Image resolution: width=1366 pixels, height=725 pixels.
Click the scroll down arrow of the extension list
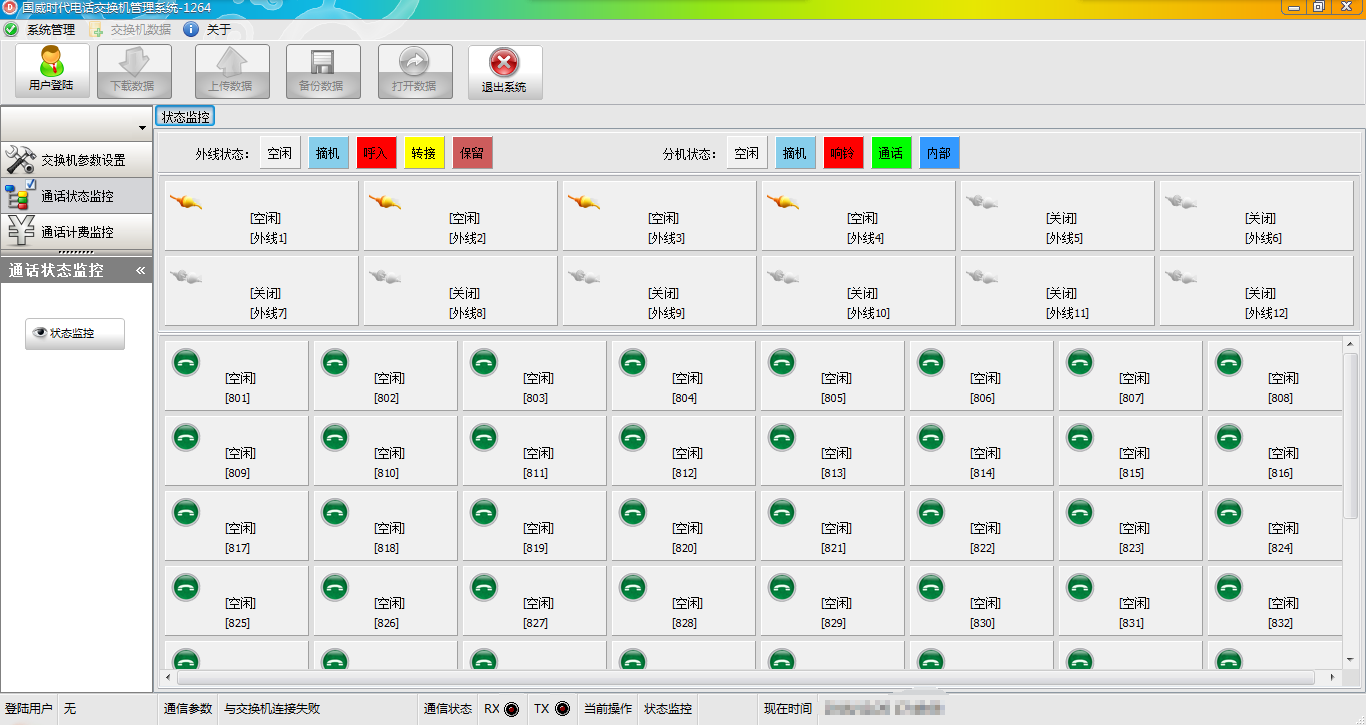click(x=1350, y=659)
